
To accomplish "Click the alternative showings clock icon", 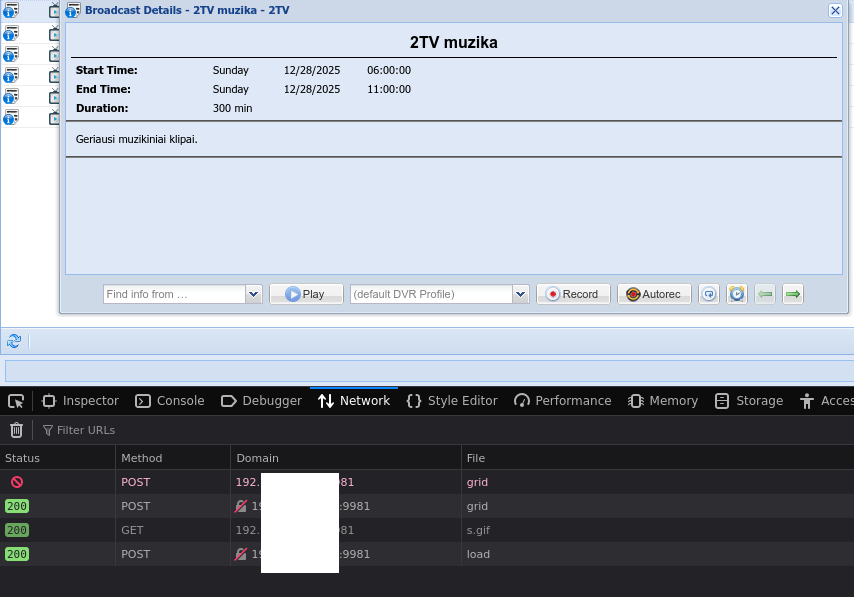I will [x=737, y=294].
